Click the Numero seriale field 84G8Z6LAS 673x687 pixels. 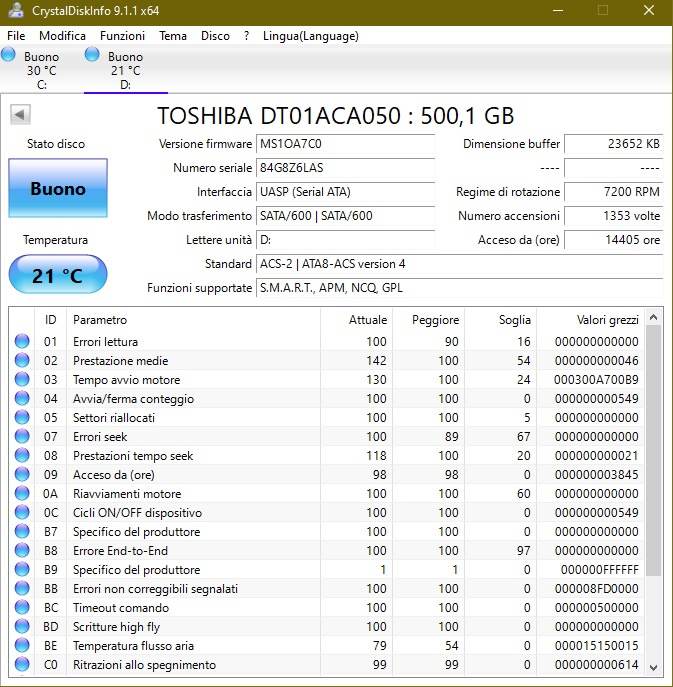(x=345, y=168)
